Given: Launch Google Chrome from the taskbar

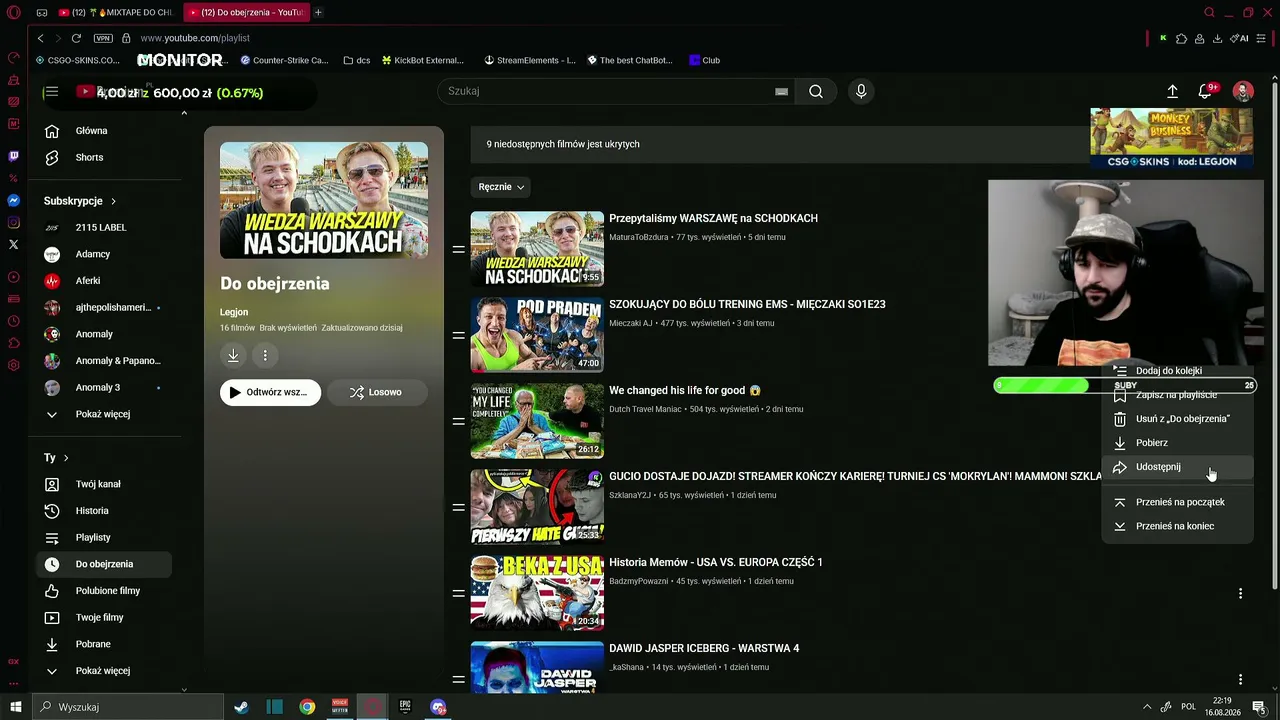Looking at the screenshot, I should click(307, 707).
